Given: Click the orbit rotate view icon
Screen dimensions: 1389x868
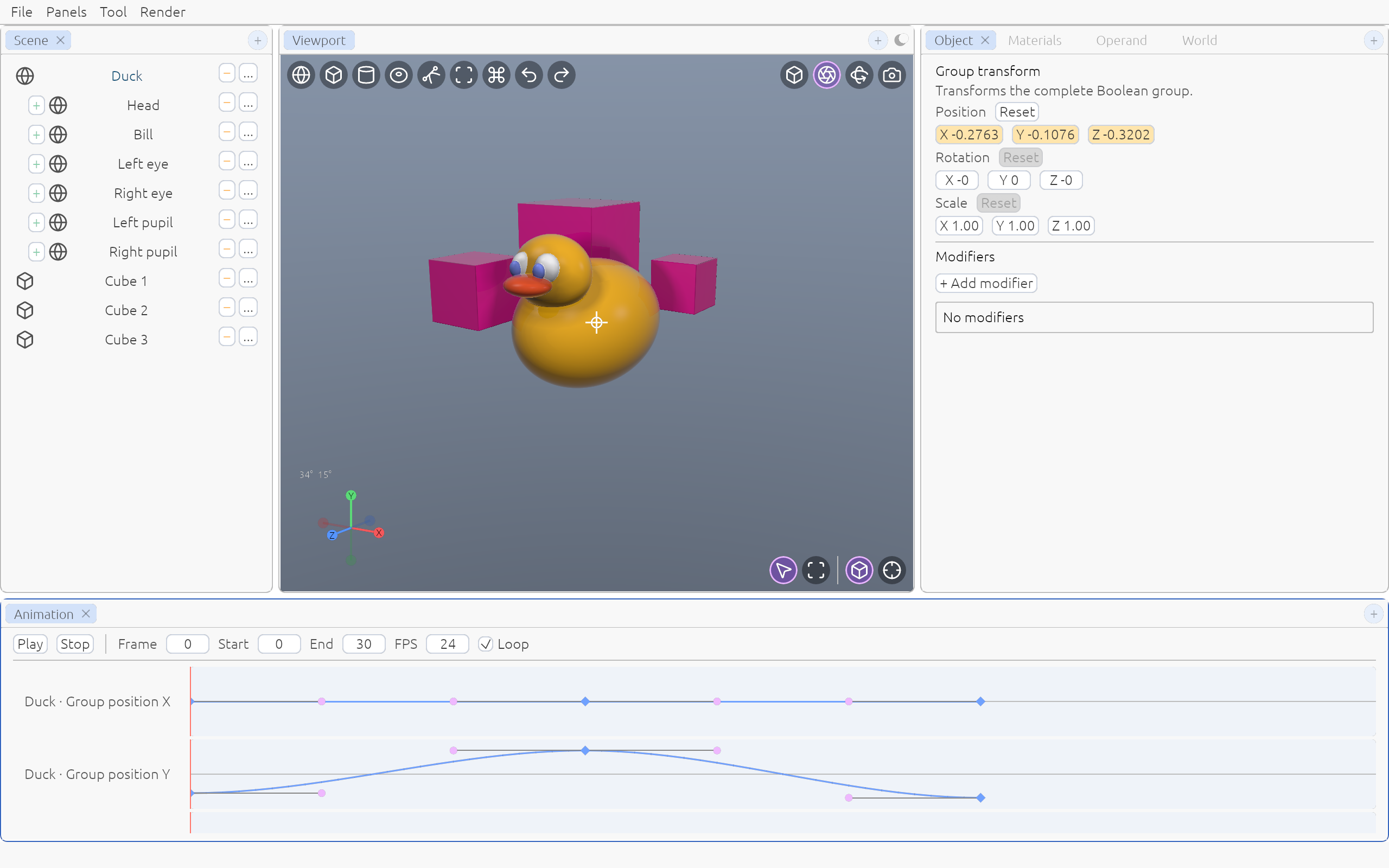Looking at the screenshot, I should coord(859,75).
